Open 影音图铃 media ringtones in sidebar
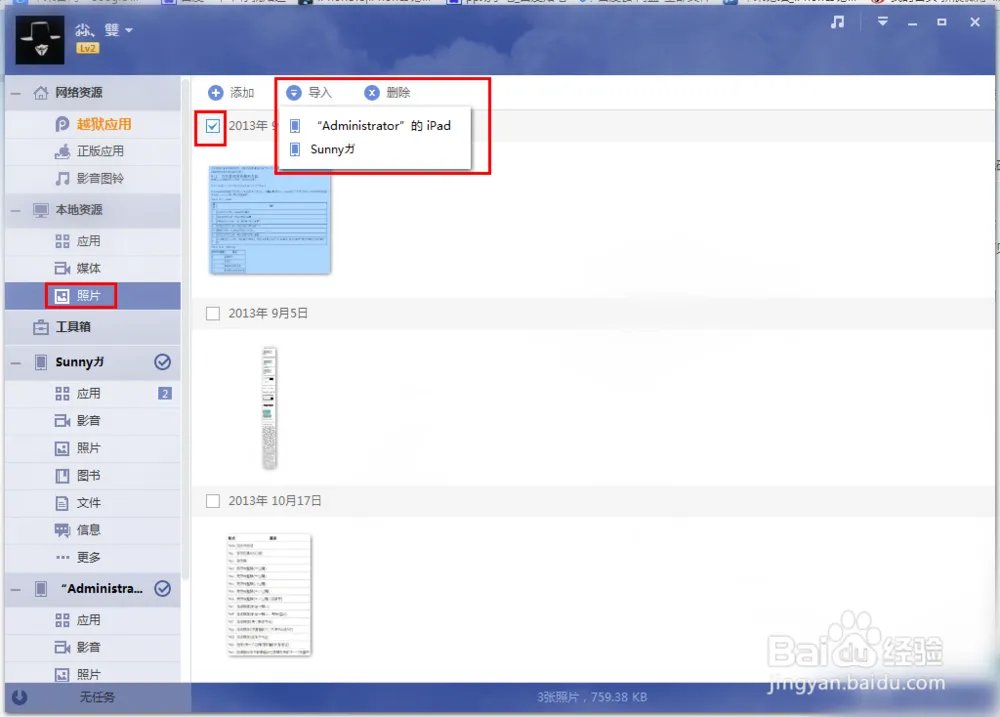Viewport: 1000px width, 717px height. pos(100,178)
